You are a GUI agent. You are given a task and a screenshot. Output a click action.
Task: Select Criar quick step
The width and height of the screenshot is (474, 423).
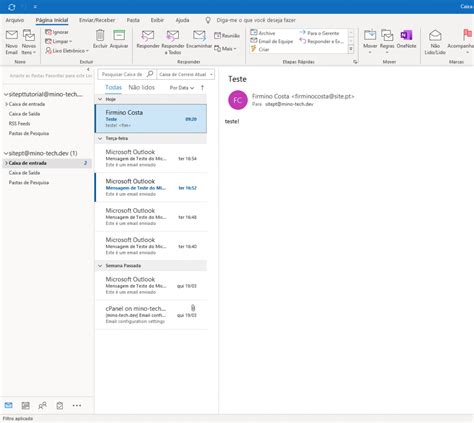(260, 49)
